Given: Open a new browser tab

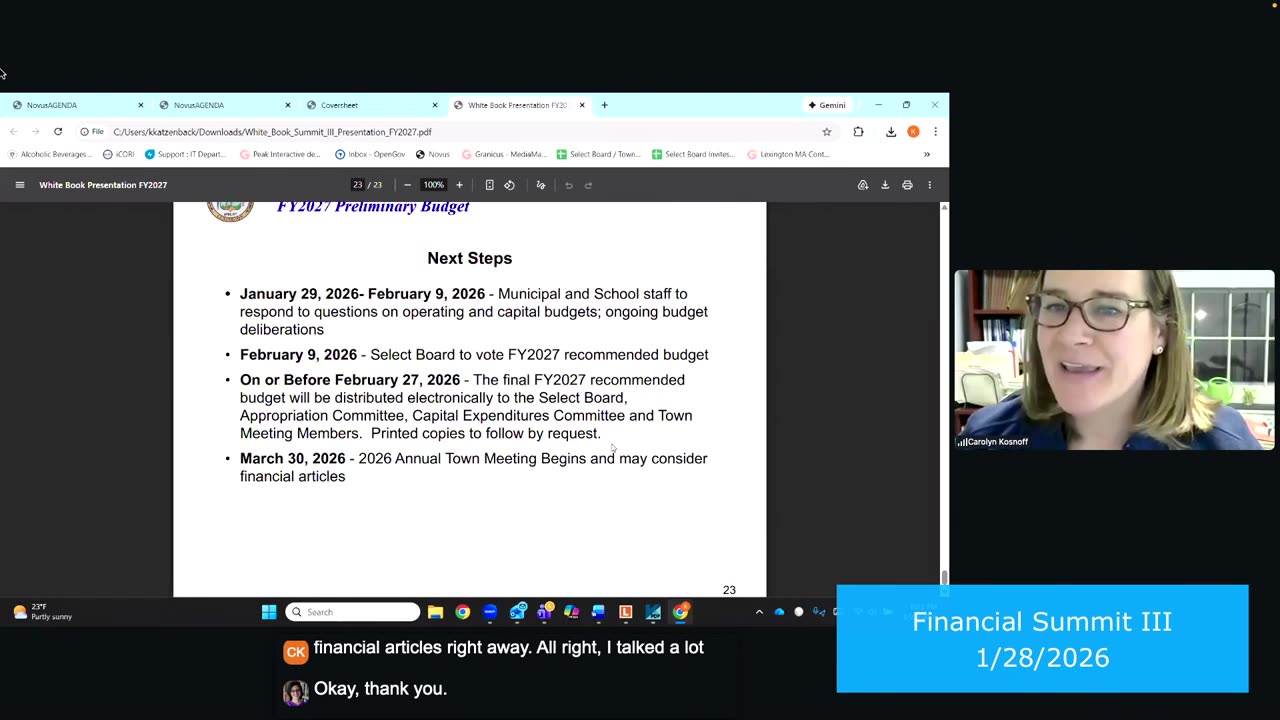Looking at the screenshot, I should (x=604, y=105).
